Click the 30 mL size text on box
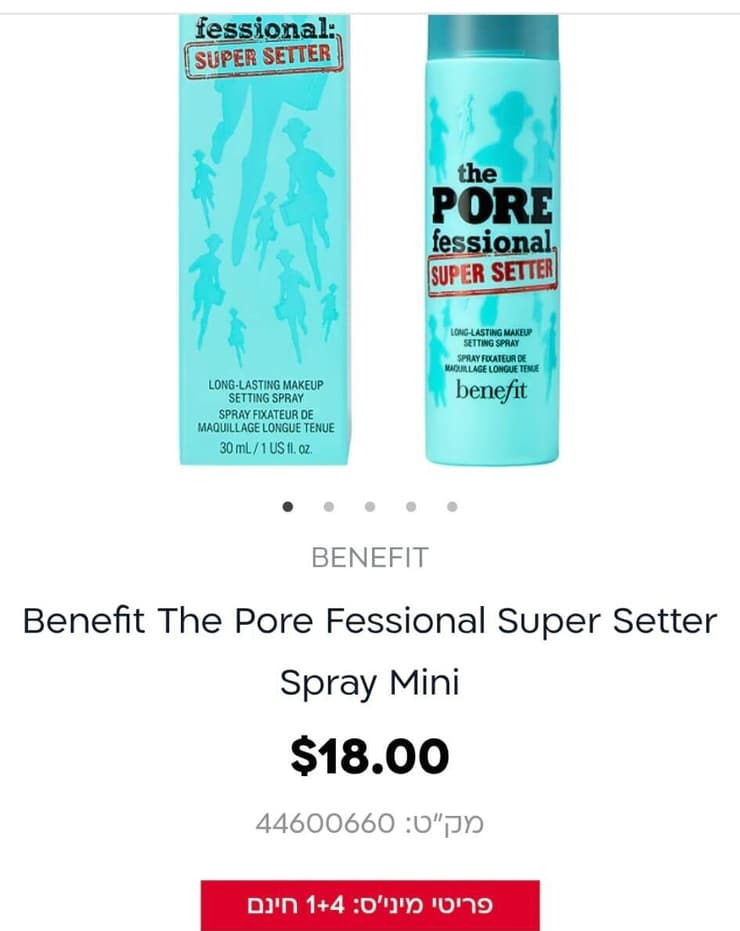The height and width of the screenshot is (931, 740). [265, 448]
